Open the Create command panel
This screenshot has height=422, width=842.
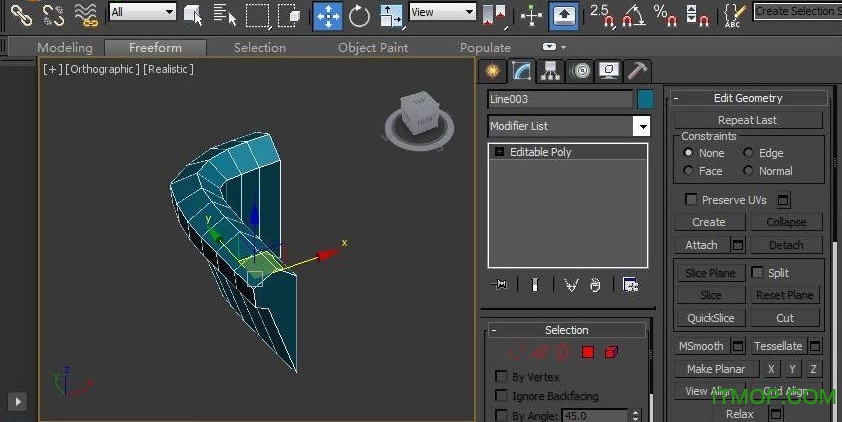click(492, 71)
